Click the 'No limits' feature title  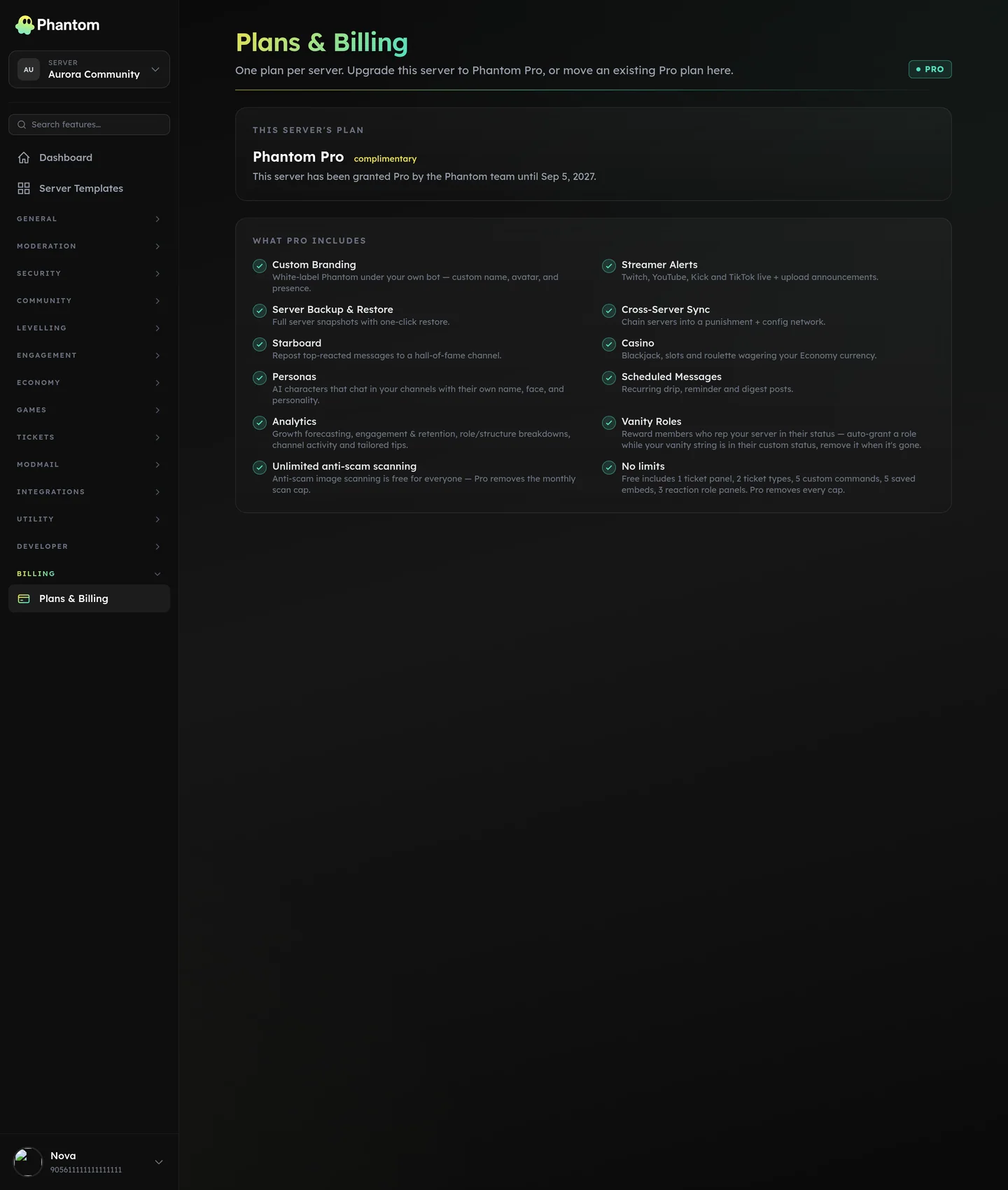click(x=643, y=466)
